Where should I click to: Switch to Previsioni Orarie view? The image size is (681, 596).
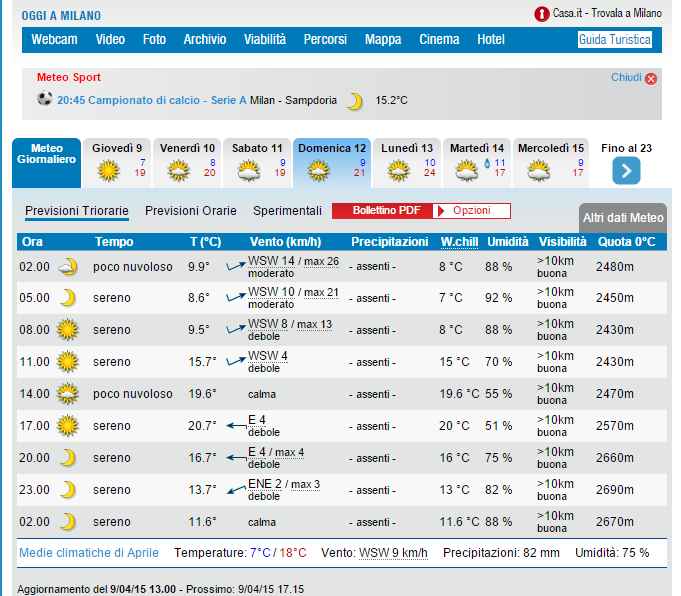tap(191, 211)
